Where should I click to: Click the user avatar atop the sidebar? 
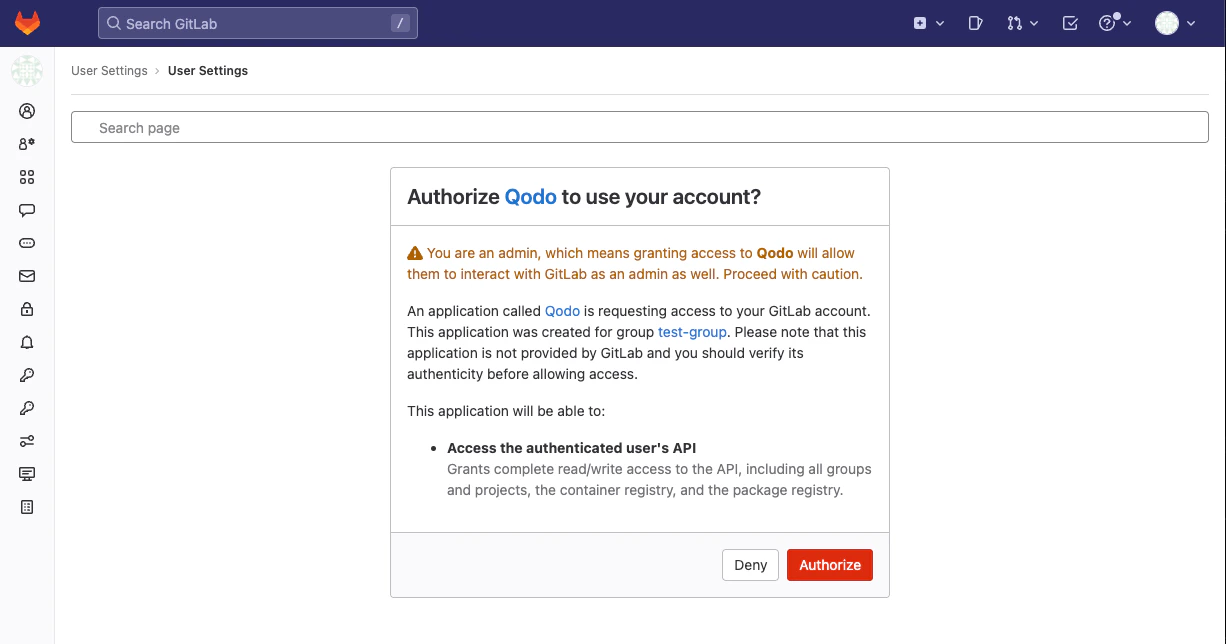point(27,71)
